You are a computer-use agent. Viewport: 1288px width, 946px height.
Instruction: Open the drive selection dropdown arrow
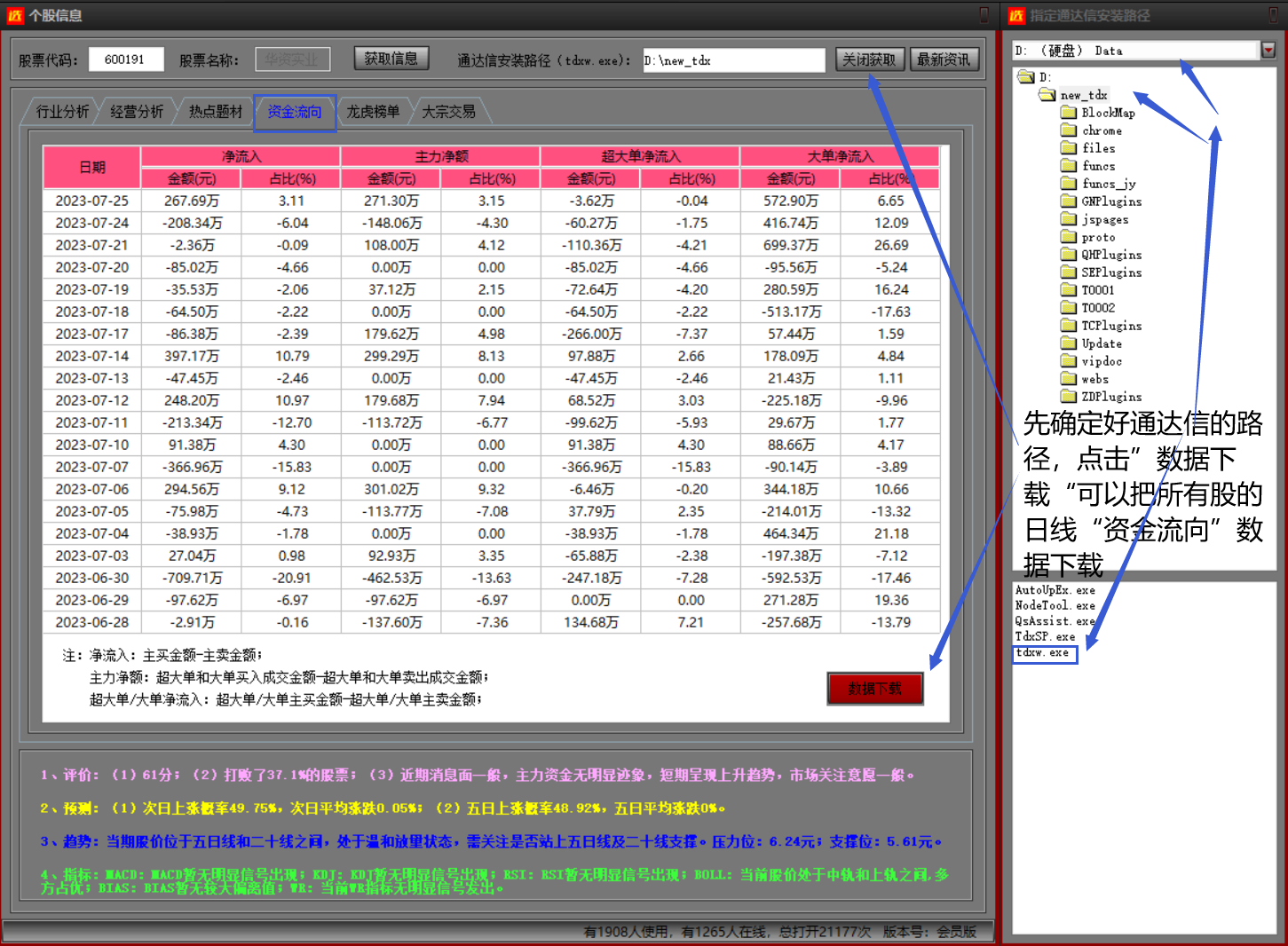coord(1268,51)
